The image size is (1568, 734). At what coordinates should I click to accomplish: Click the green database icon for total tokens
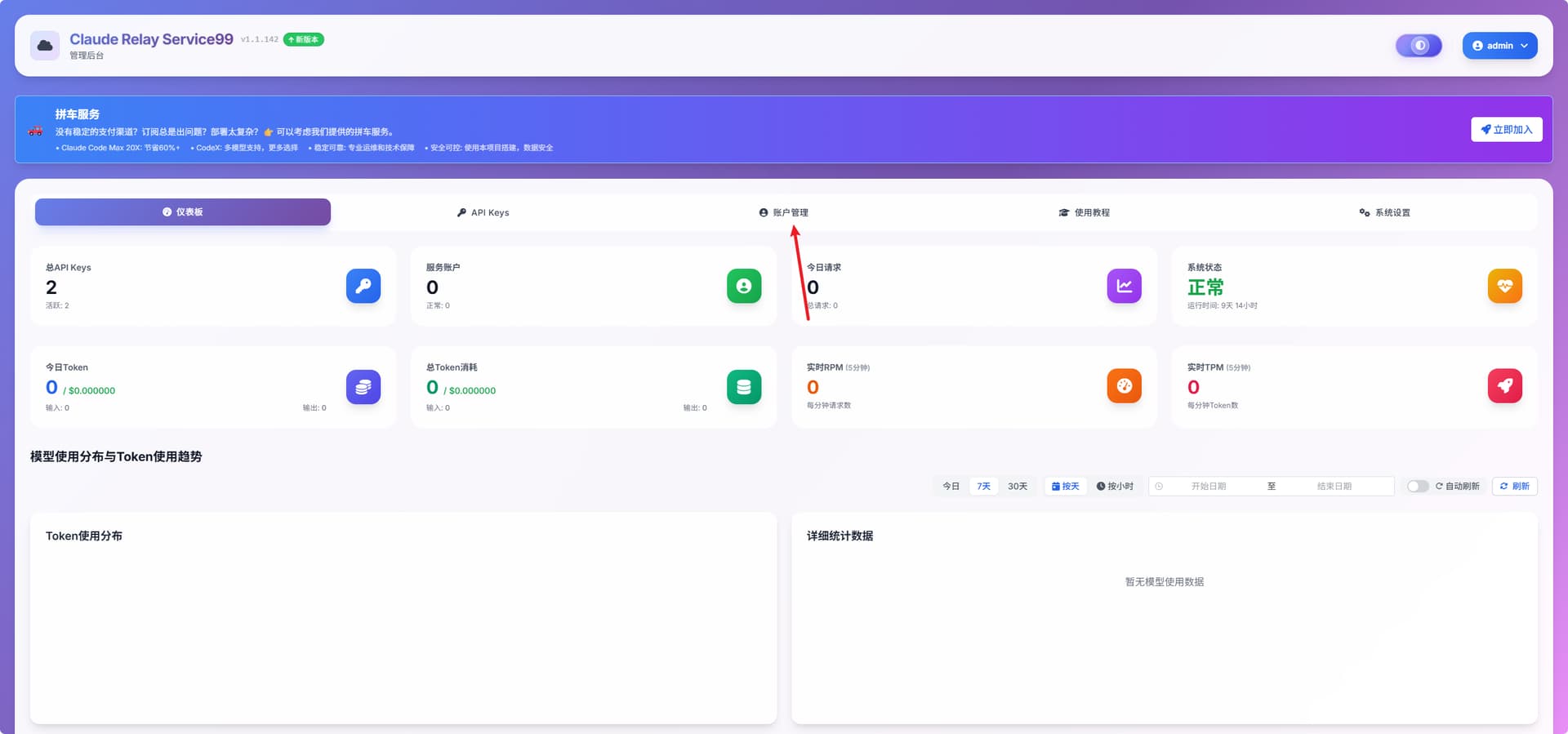[743, 386]
